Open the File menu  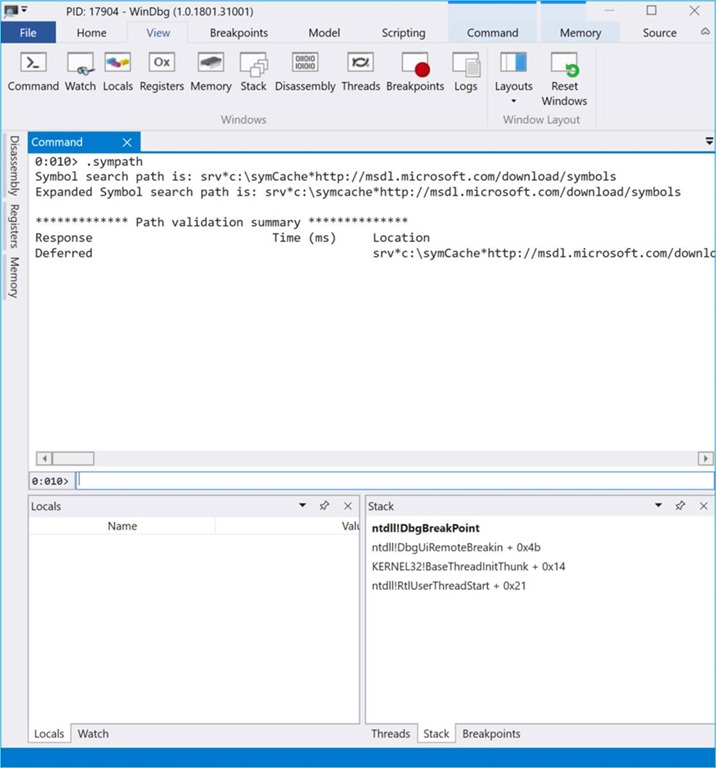[x=28, y=33]
